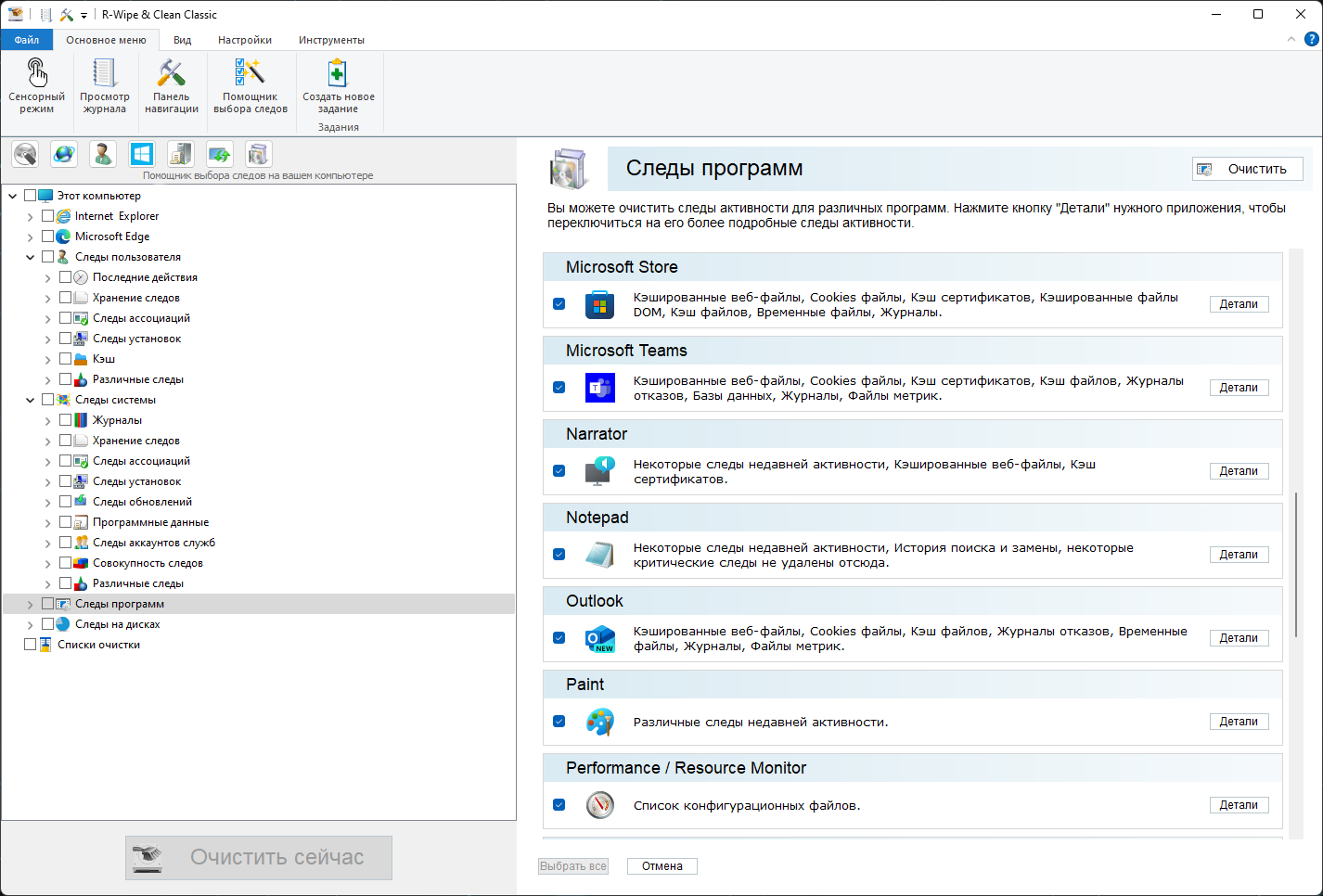Click the Кэш folder icon in tree
The image size is (1323, 896).
[x=81, y=359]
